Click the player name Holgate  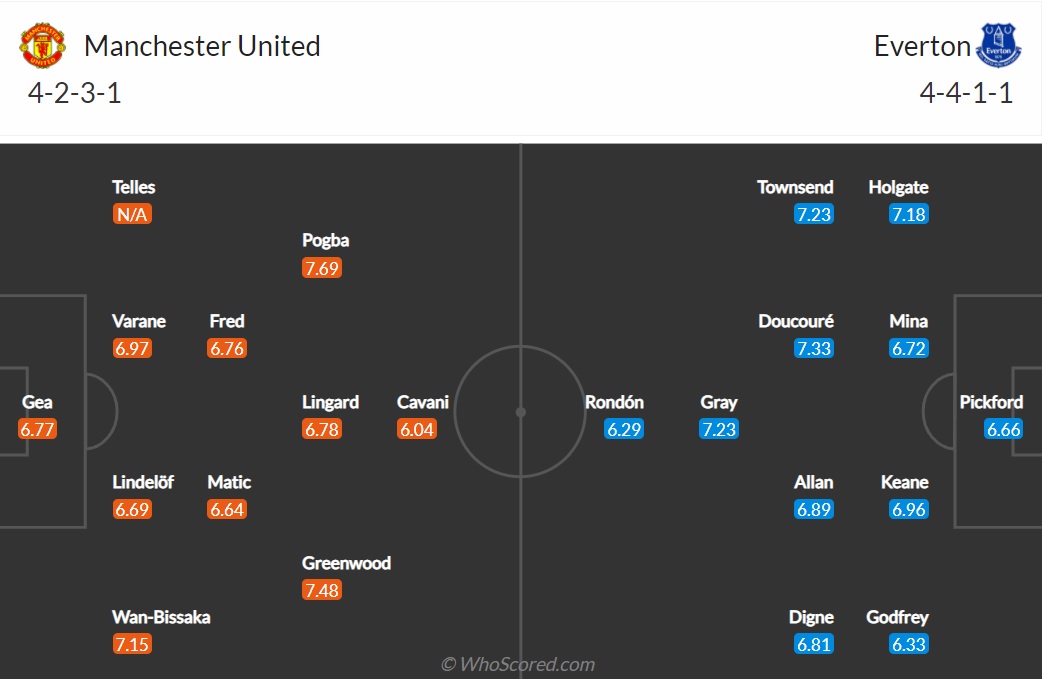898,187
